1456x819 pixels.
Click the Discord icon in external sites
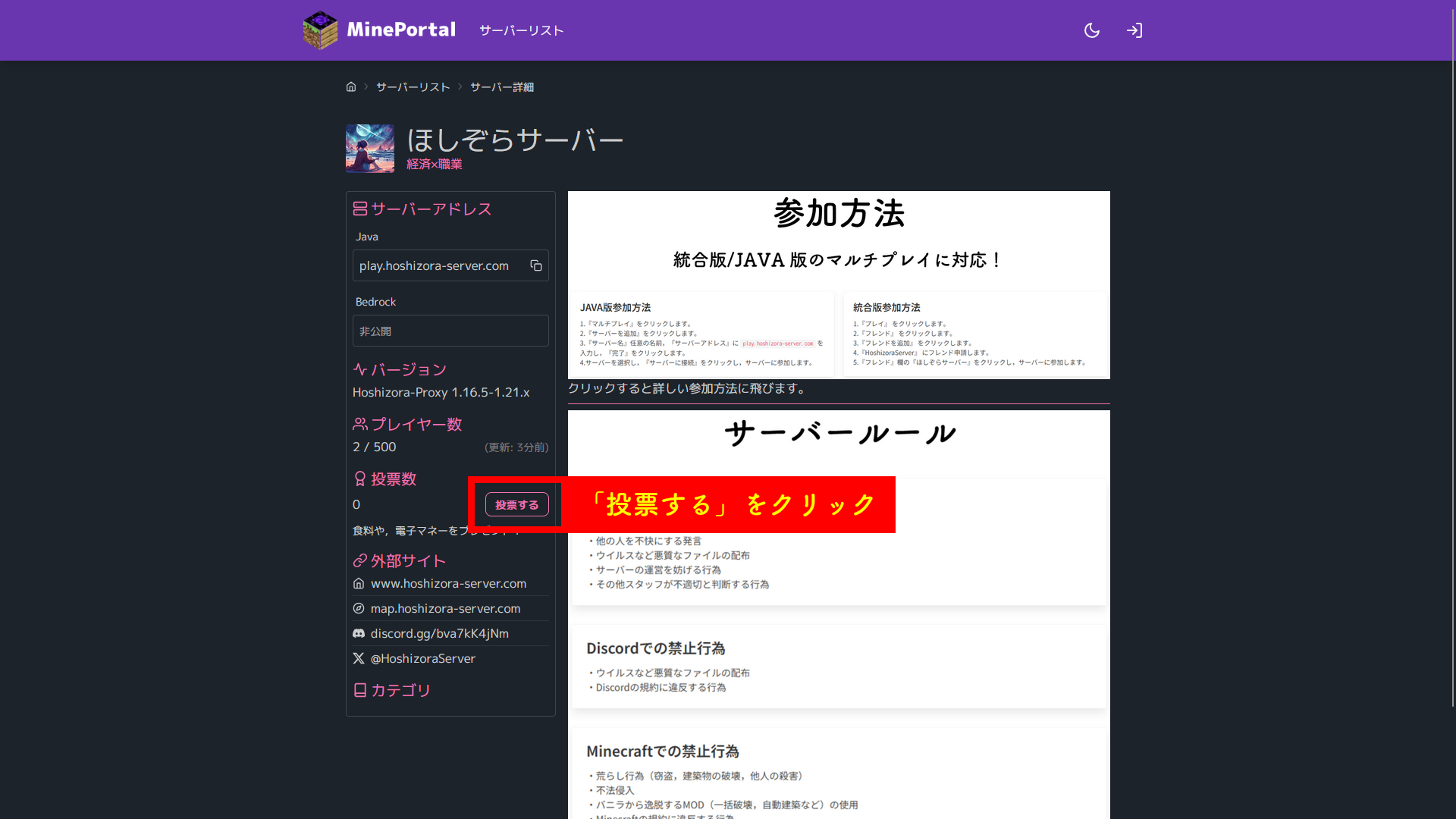coord(359,633)
